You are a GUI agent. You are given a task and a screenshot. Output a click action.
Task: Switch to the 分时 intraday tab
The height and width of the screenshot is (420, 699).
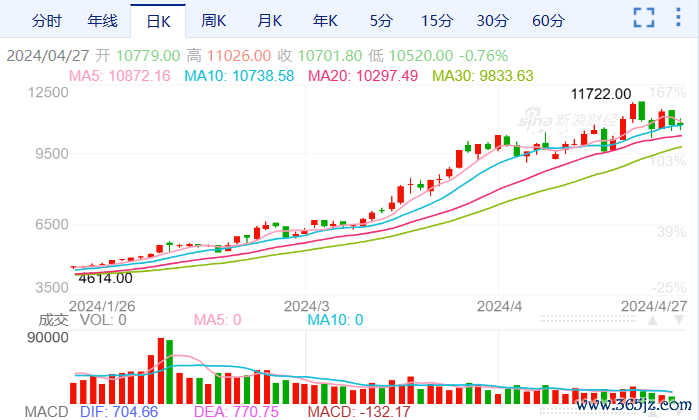tap(46, 20)
